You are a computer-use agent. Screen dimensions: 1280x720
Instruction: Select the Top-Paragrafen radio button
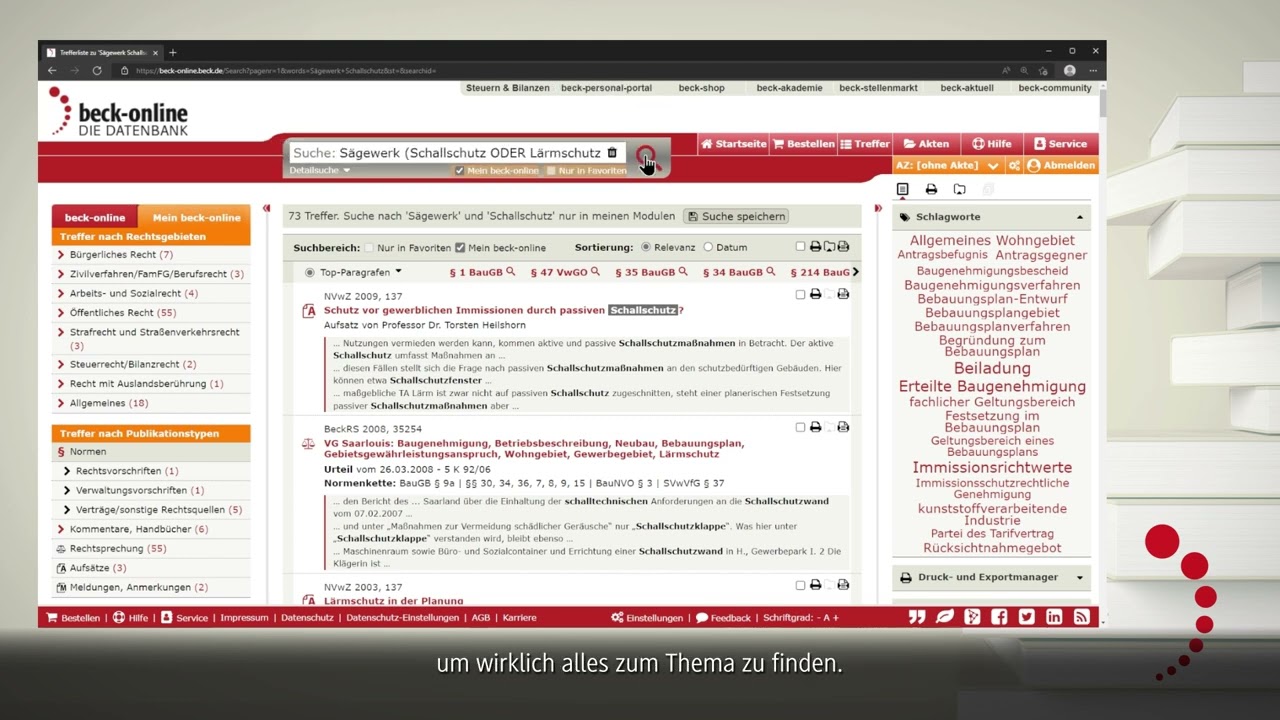tap(310, 272)
